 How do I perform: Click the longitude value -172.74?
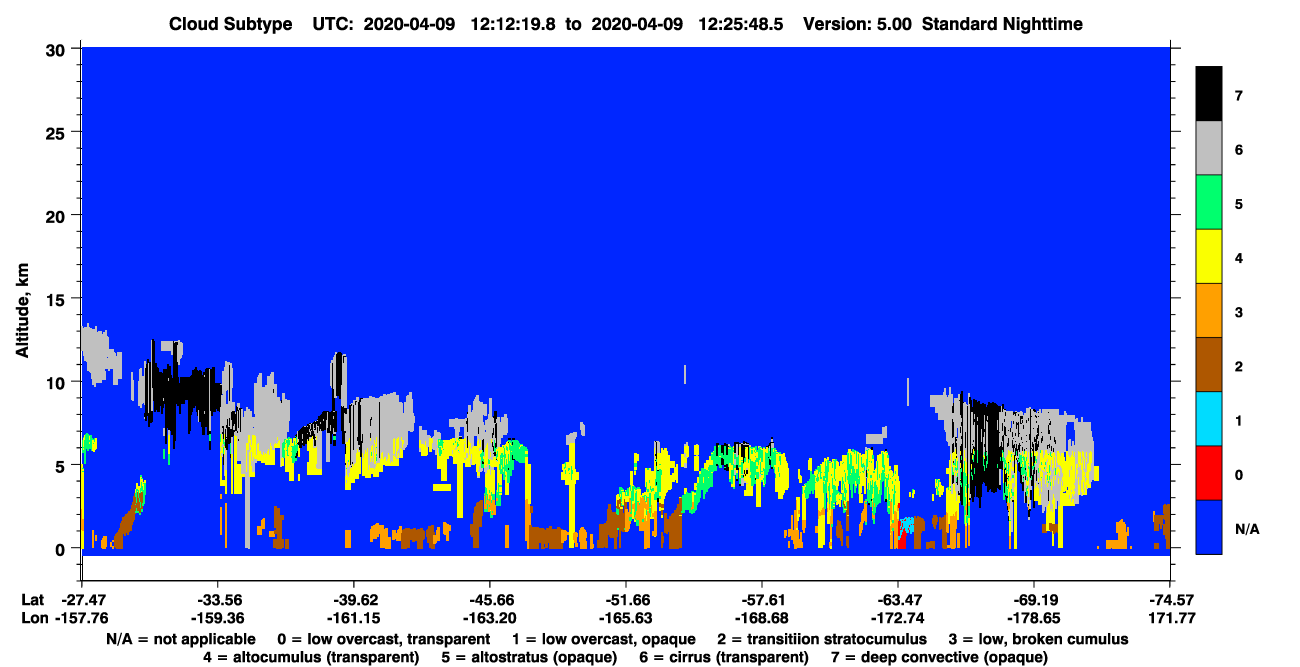(x=898, y=618)
